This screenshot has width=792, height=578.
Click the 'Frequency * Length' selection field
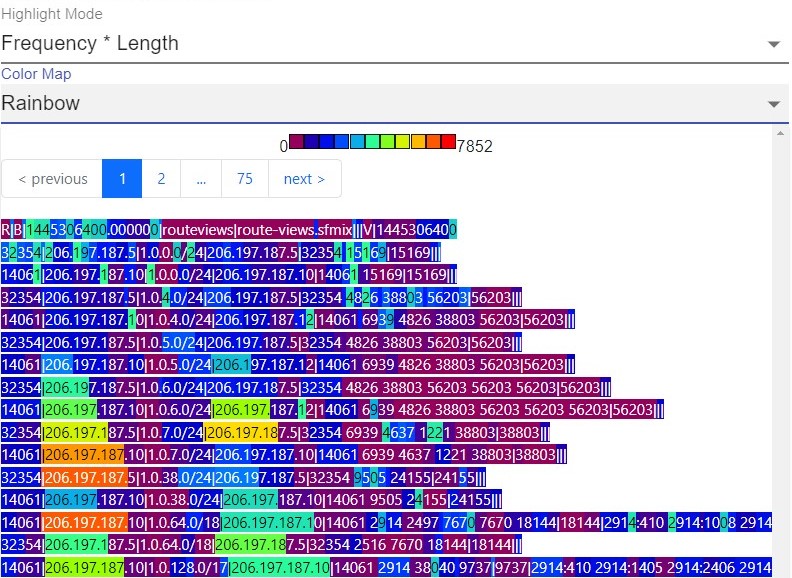tap(380, 44)
